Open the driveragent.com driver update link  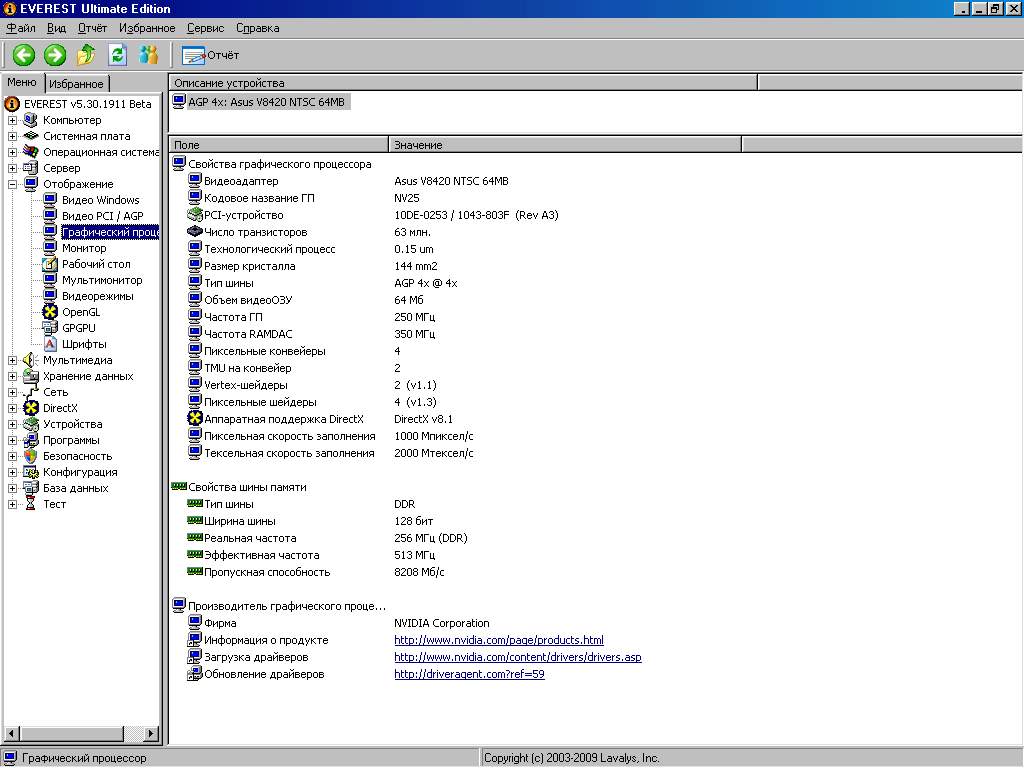click(469, 674)
